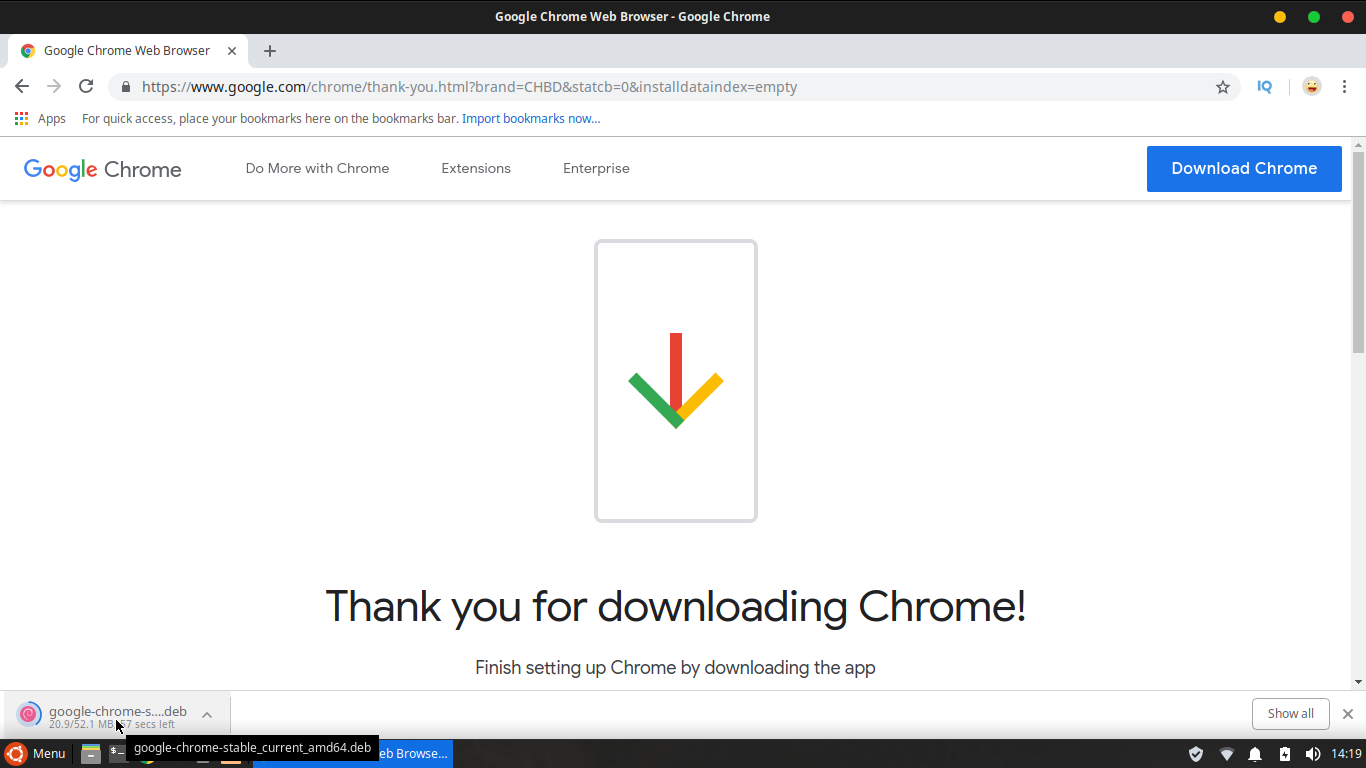Open the IQ extension in the toolbar
Image resolution: width=1366 pixels, height=768 pixels.
1265,87
